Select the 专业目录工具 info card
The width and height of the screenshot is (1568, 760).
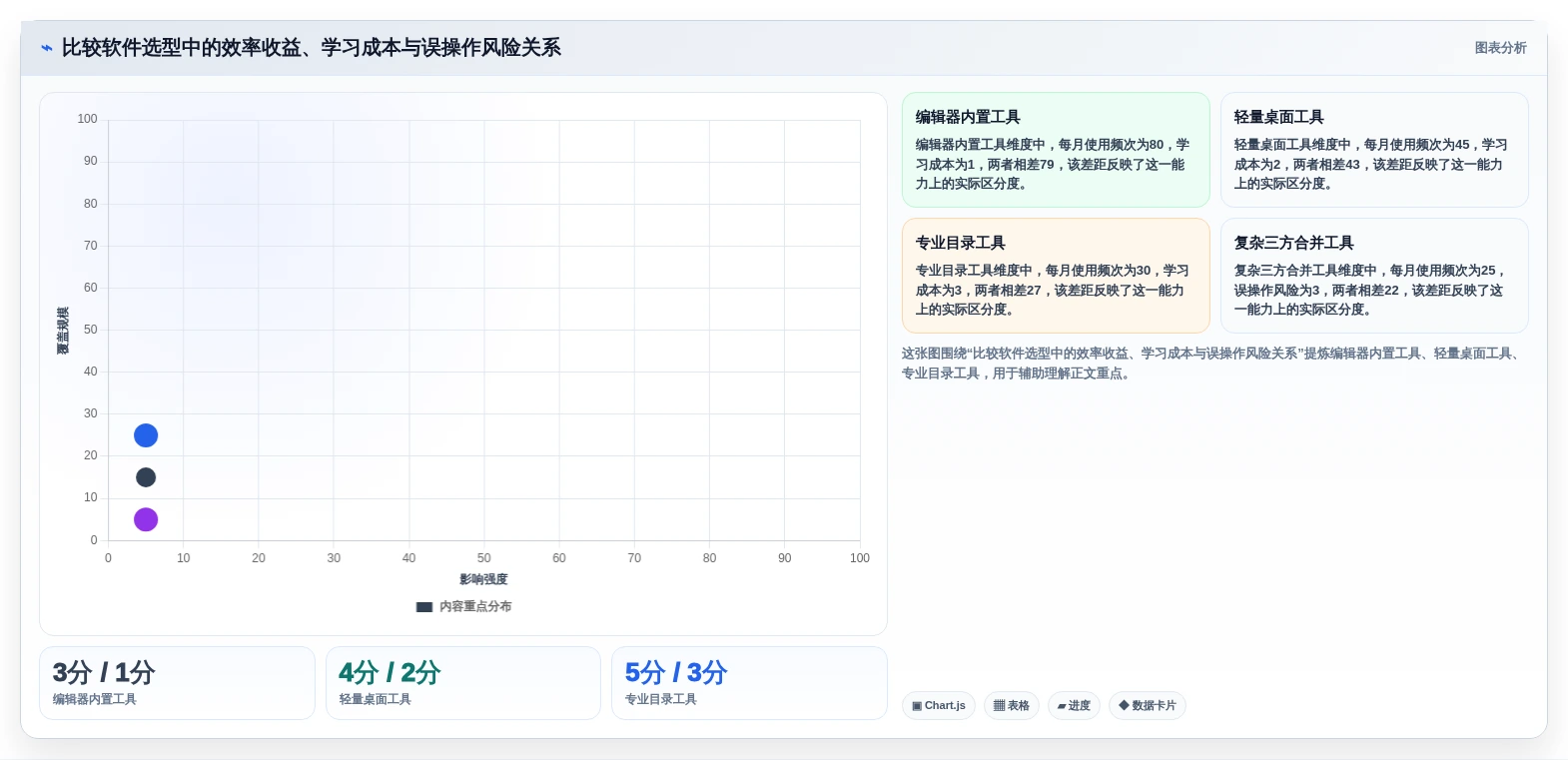(1056, 276)
